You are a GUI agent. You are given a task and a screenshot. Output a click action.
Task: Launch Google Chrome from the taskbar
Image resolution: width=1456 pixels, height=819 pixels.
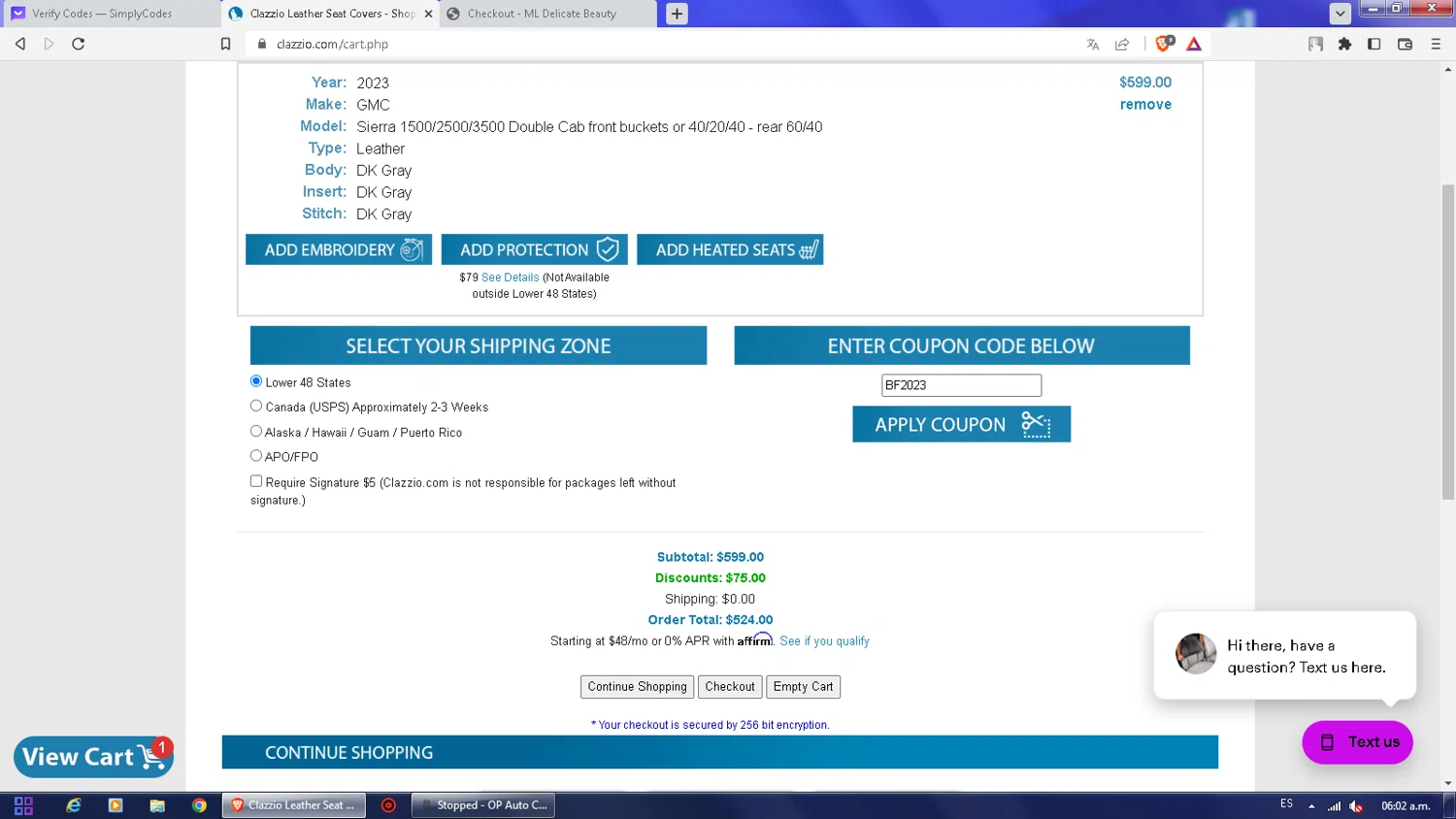pos(199,805)
